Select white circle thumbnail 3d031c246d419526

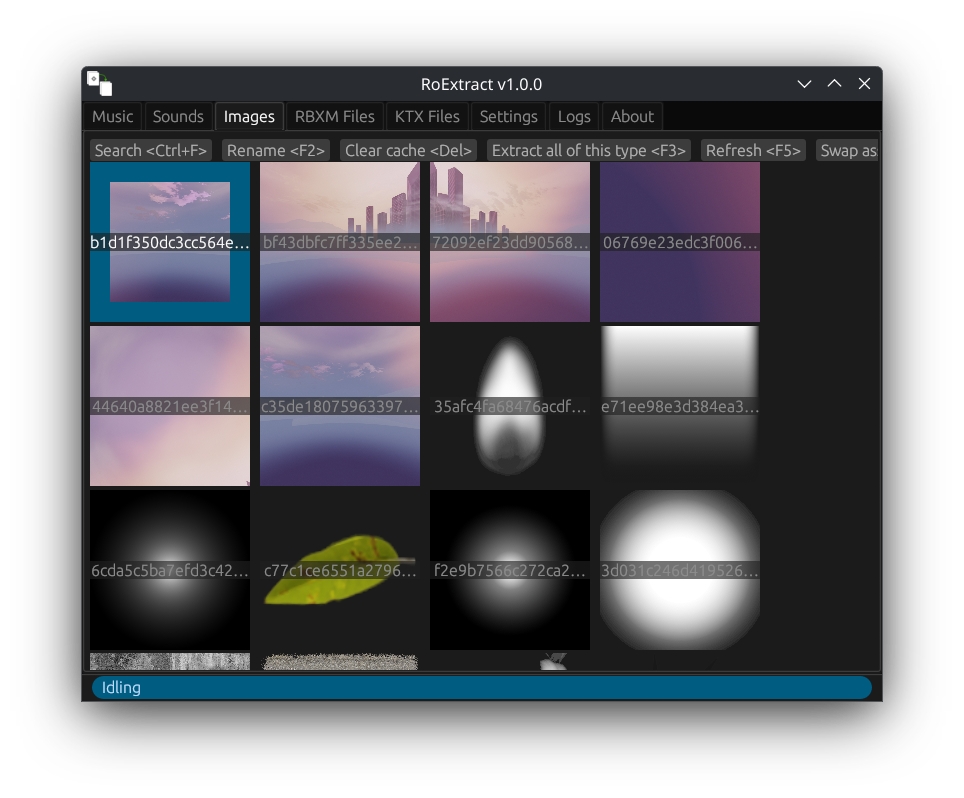point(680,570)
